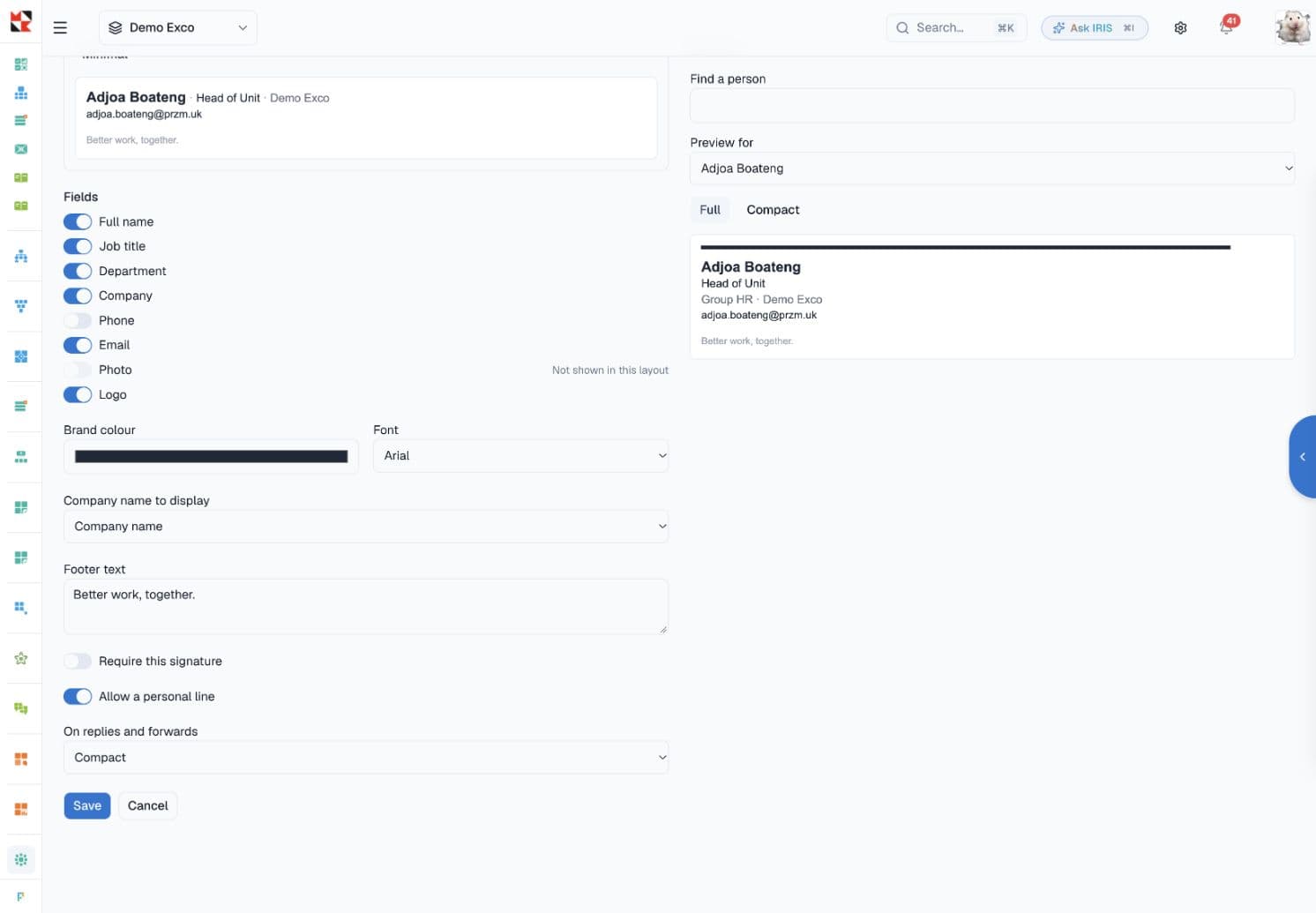
Task: Toggle the Department field off
Action: (78, 271)
